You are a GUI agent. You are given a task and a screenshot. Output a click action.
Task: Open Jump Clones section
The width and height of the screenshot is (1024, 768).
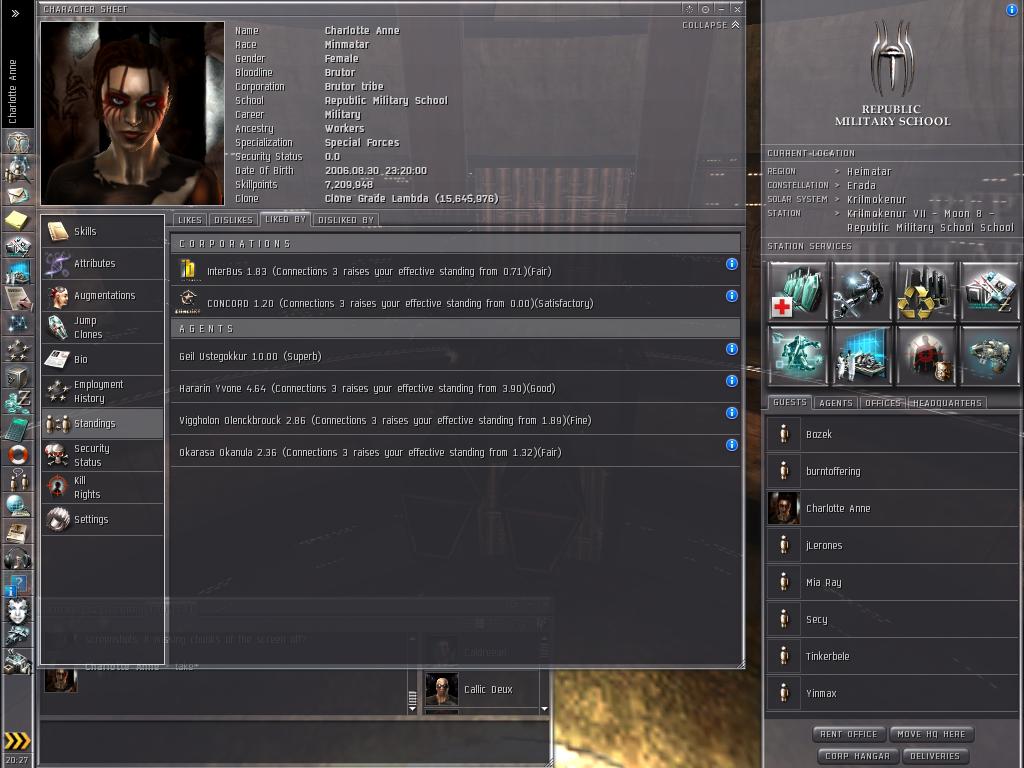coord(103,327)
